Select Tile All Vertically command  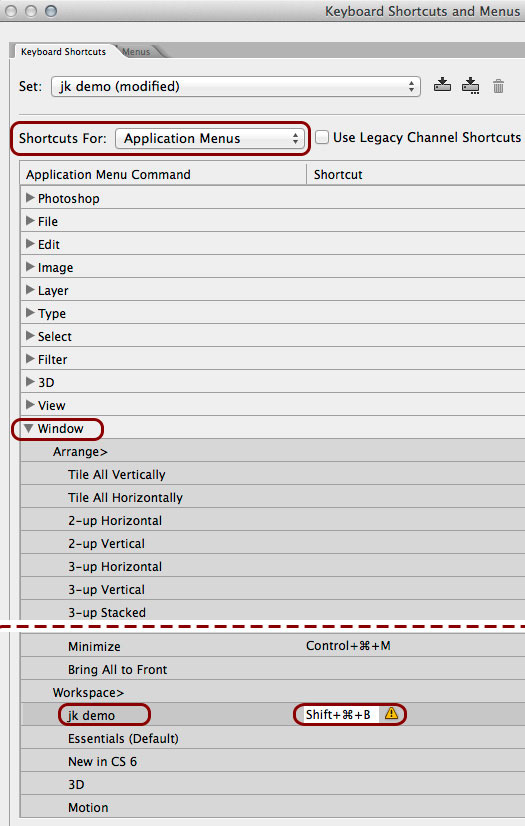tap(272, 474)
